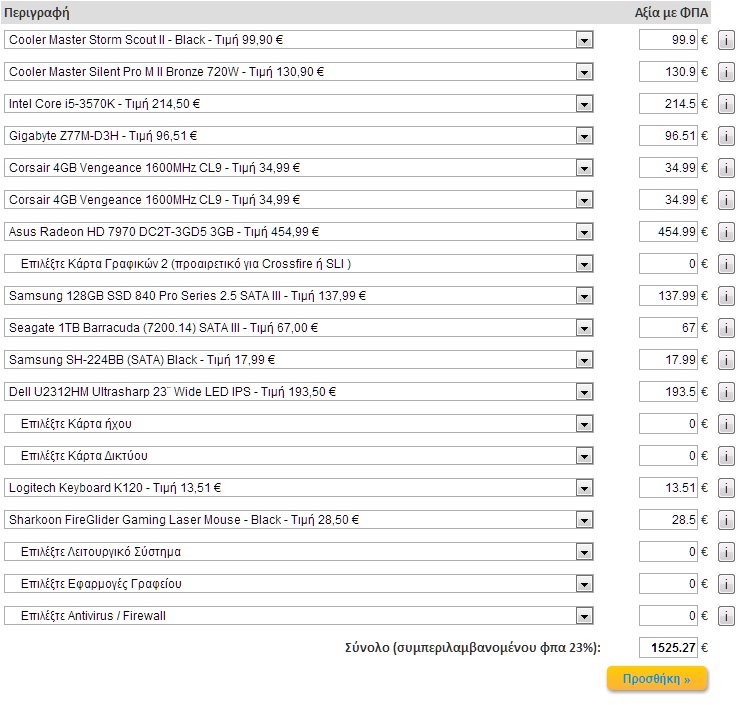The image size is (749, 705).
Task: Show info for Intel Core i5-3570K row
Action: point(726,104)
